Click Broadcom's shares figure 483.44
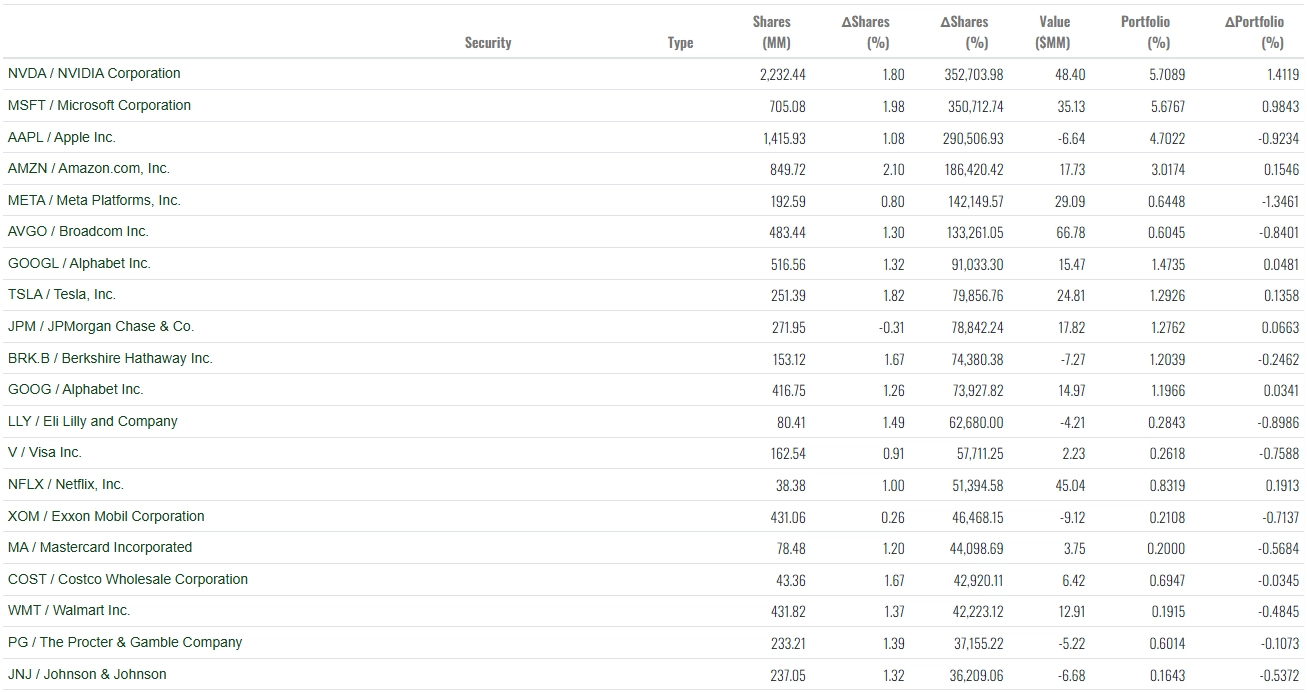1307x693 pixels. pyautogui.click(x=788, y=233)
